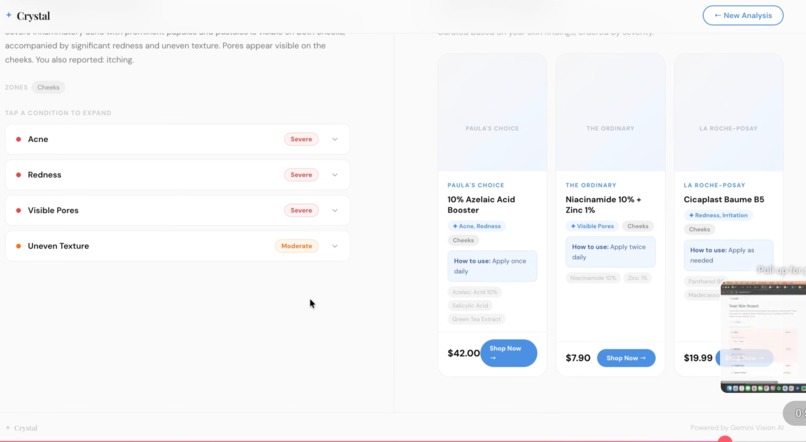Click the Severe badge on Redness
The width and height of the screenshot is (806, 442).
(x=301, y=175)
